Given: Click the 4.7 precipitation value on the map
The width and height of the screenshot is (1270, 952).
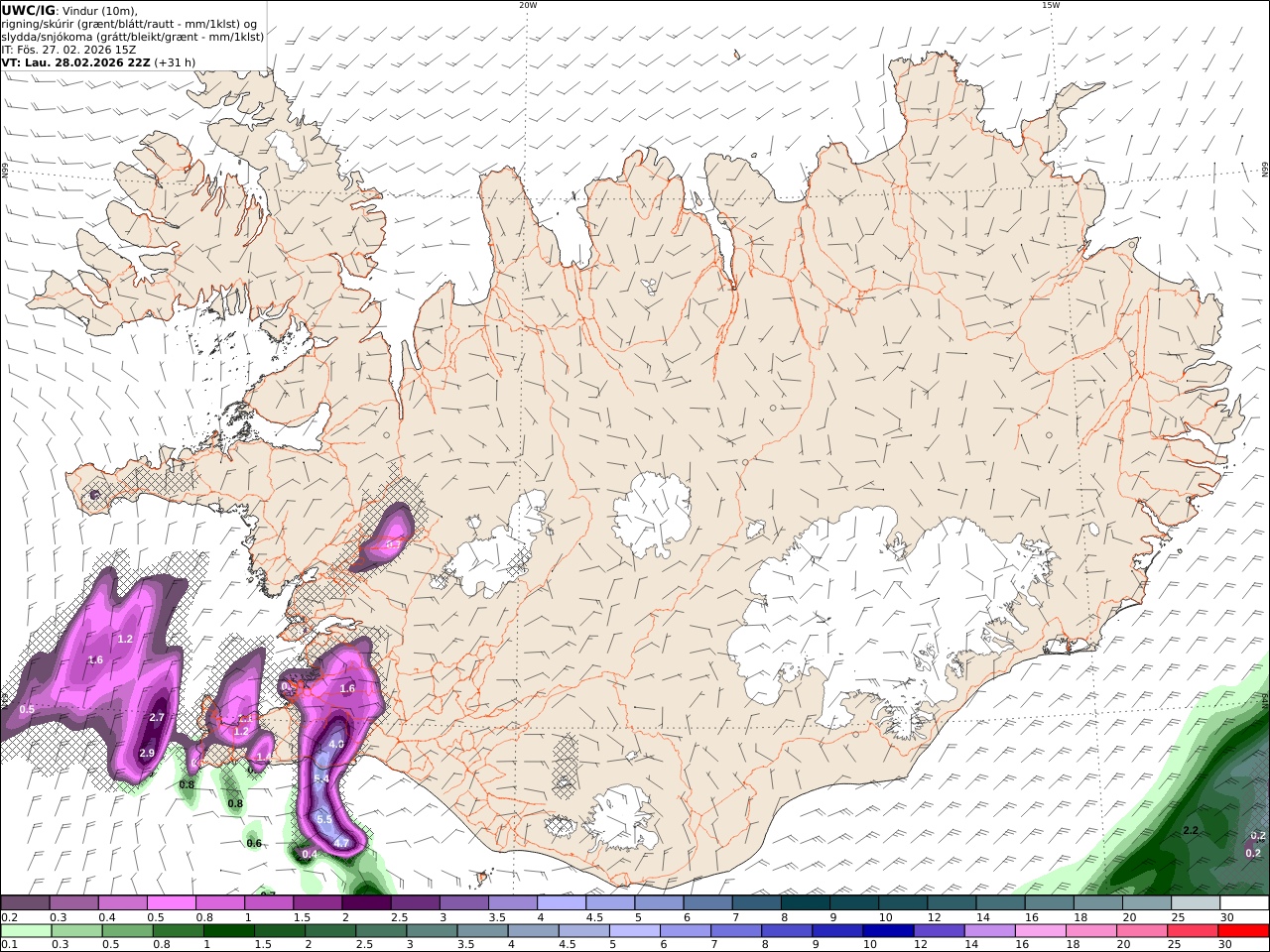Looking at the screenshot, I should click(x=341, y=844).
